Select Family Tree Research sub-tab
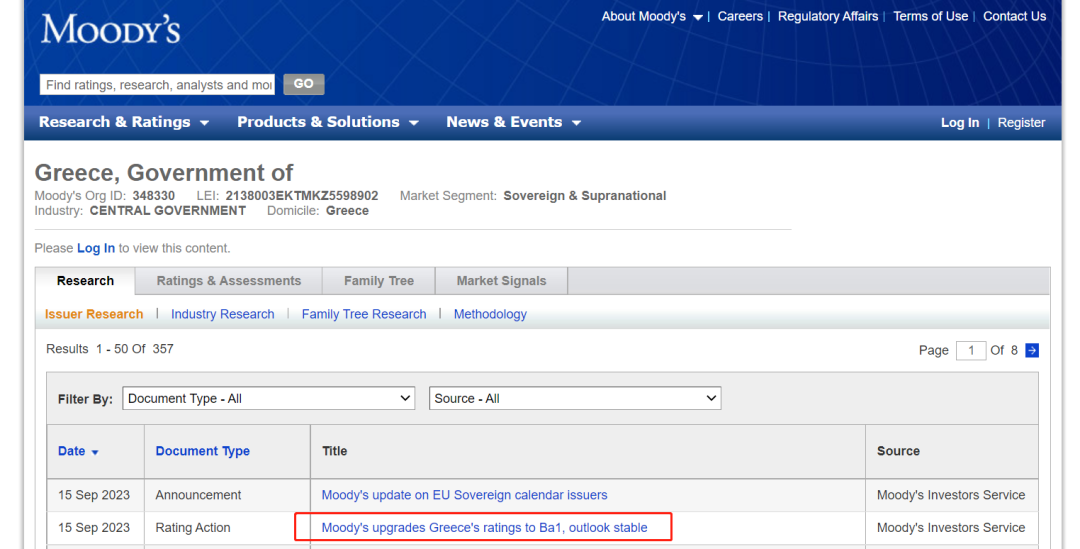Viewport: 1080px width, 549px height. pos(364,314)
